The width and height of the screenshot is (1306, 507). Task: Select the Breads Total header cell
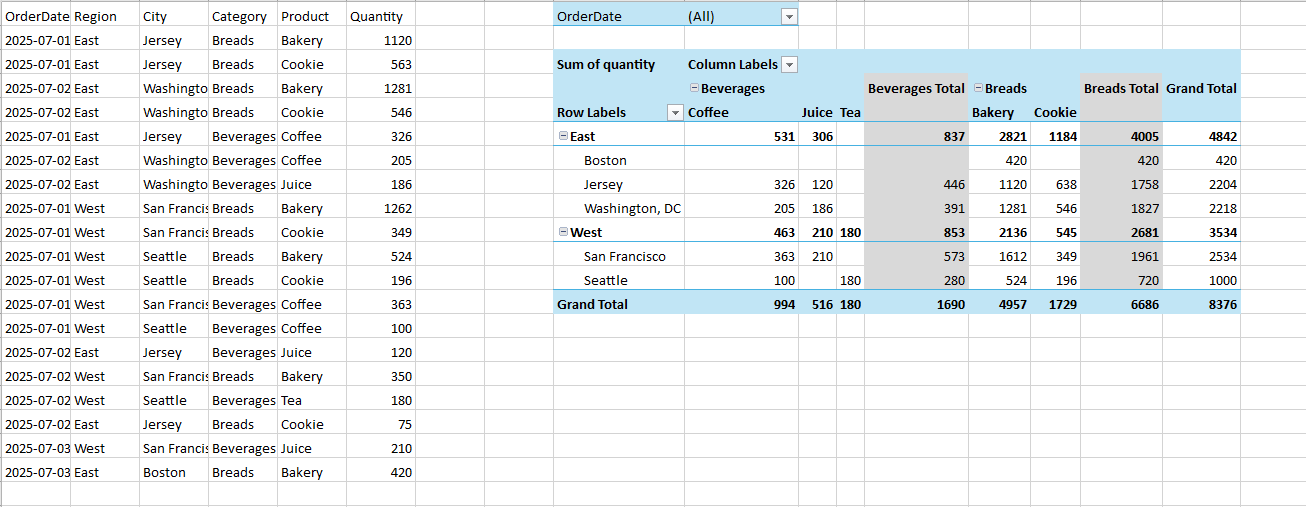pyautogui.click(x=1120, y=89)
